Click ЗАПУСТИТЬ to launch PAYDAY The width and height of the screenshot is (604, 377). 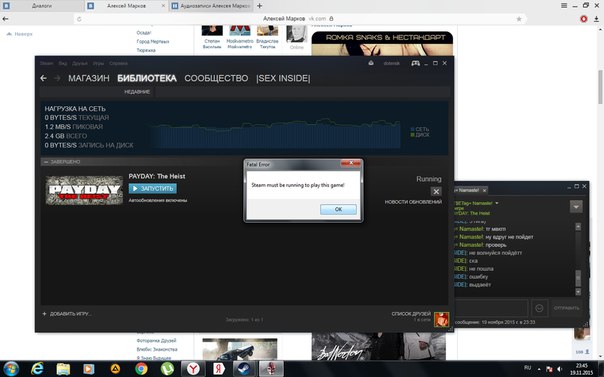point(153,188)
